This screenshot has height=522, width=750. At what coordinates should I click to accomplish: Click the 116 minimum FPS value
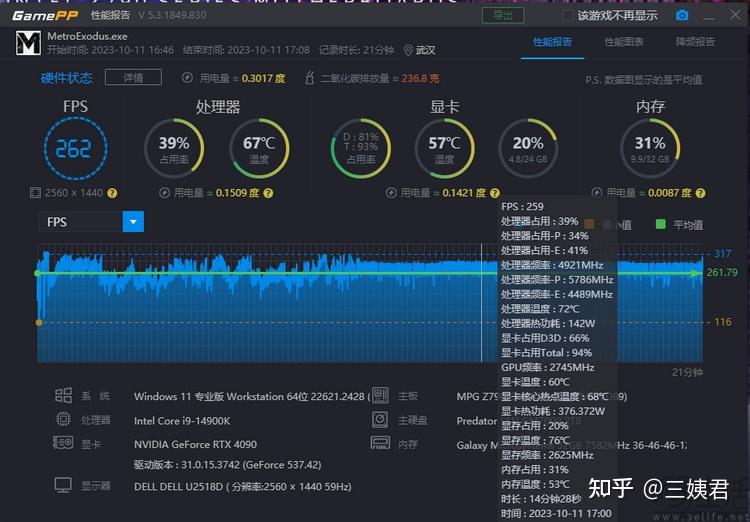(722, 322)
